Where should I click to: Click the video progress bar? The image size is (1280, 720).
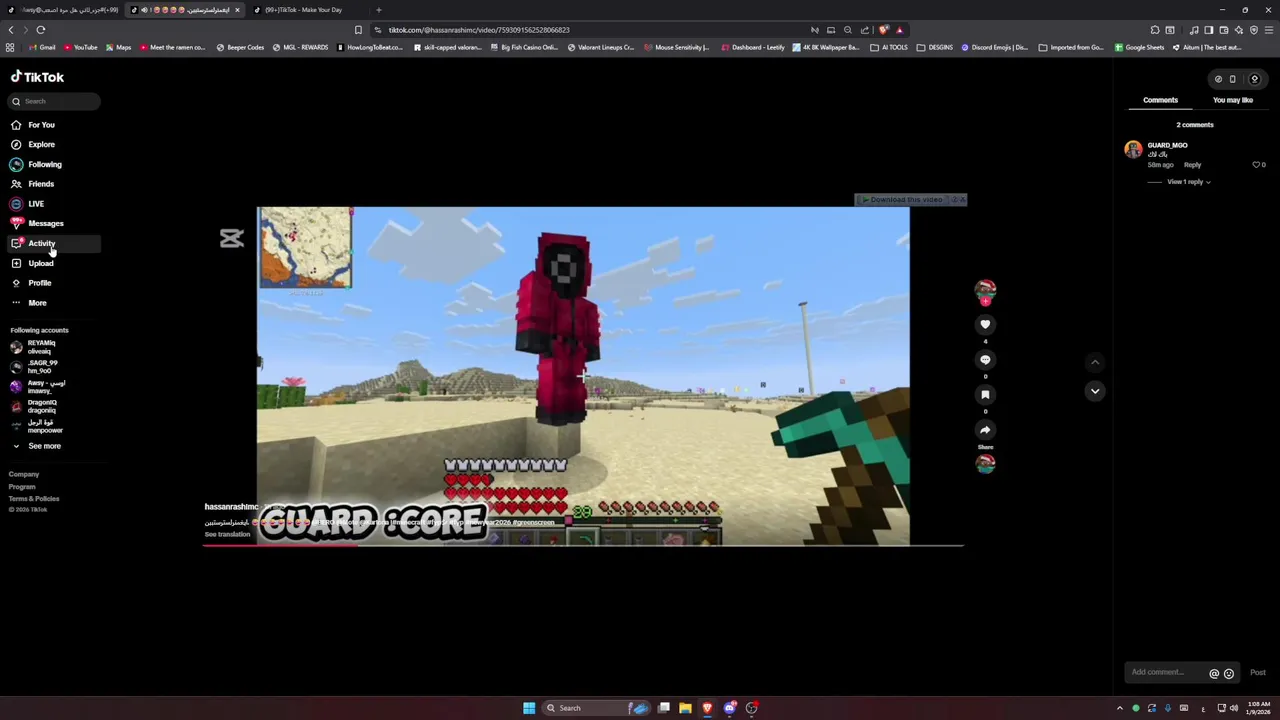pyautogui.click(x=583, y=546)
